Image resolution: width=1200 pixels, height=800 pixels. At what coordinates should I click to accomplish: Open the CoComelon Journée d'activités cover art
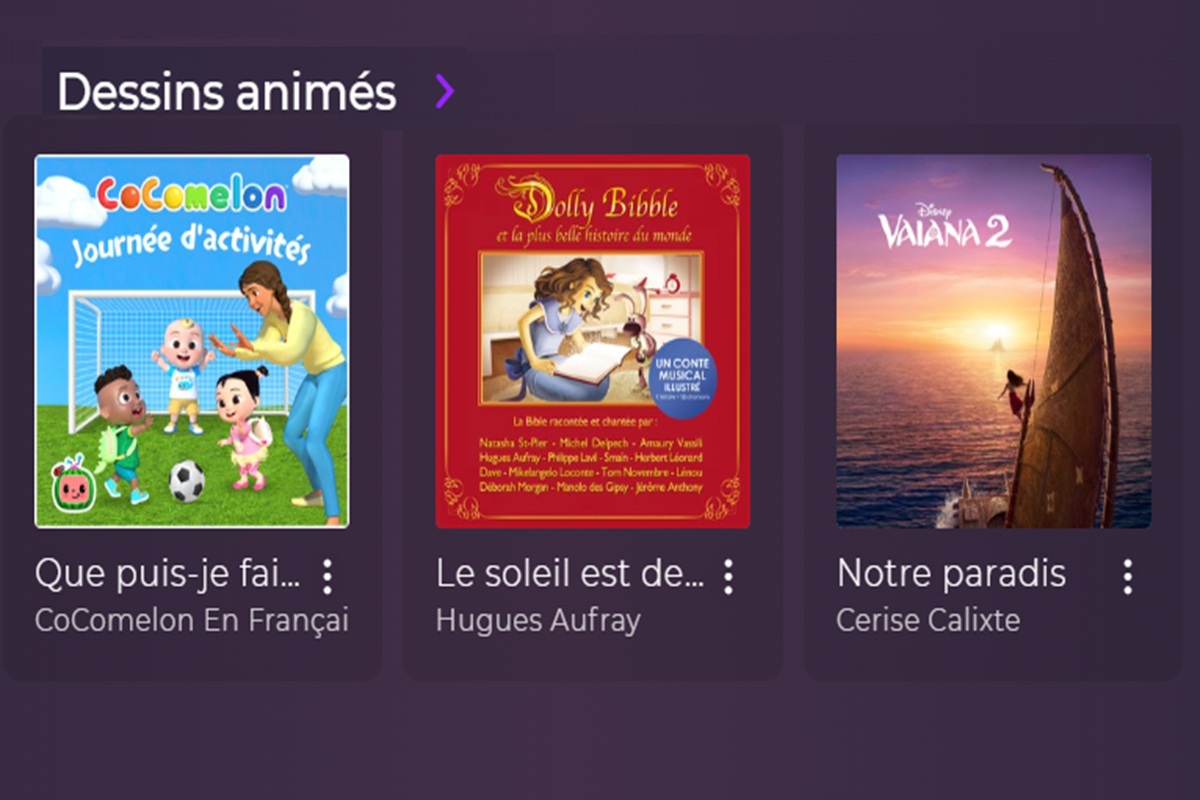pyautogui.click(x=192, y=340)
